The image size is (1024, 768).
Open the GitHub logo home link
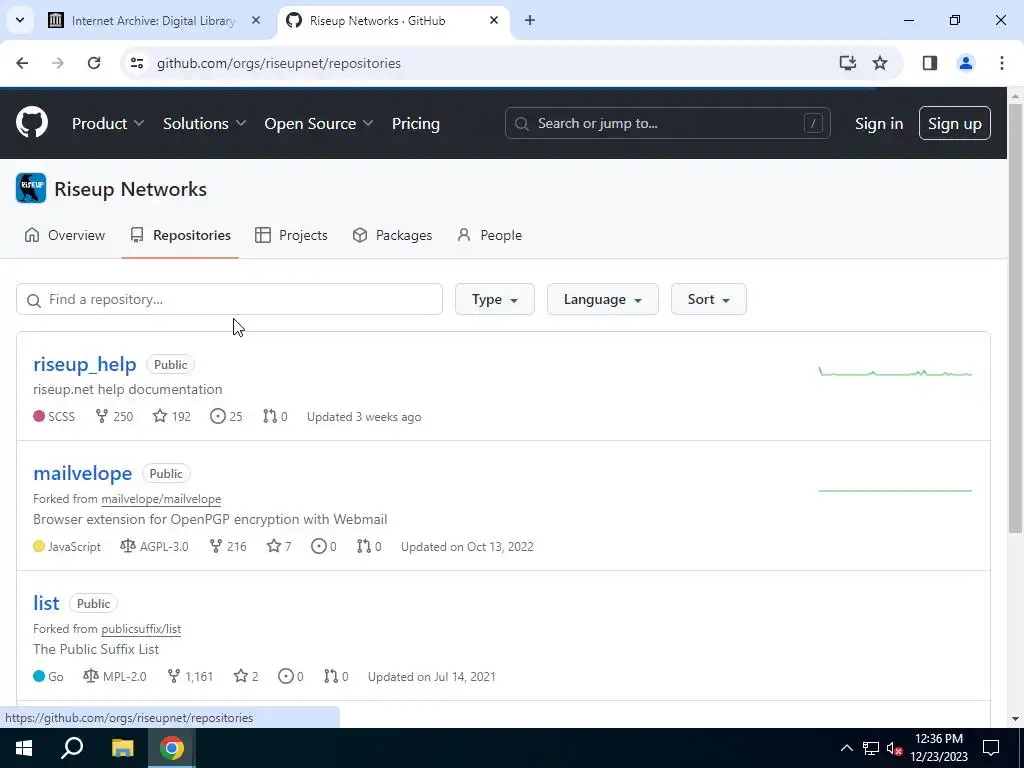point(32,123)
